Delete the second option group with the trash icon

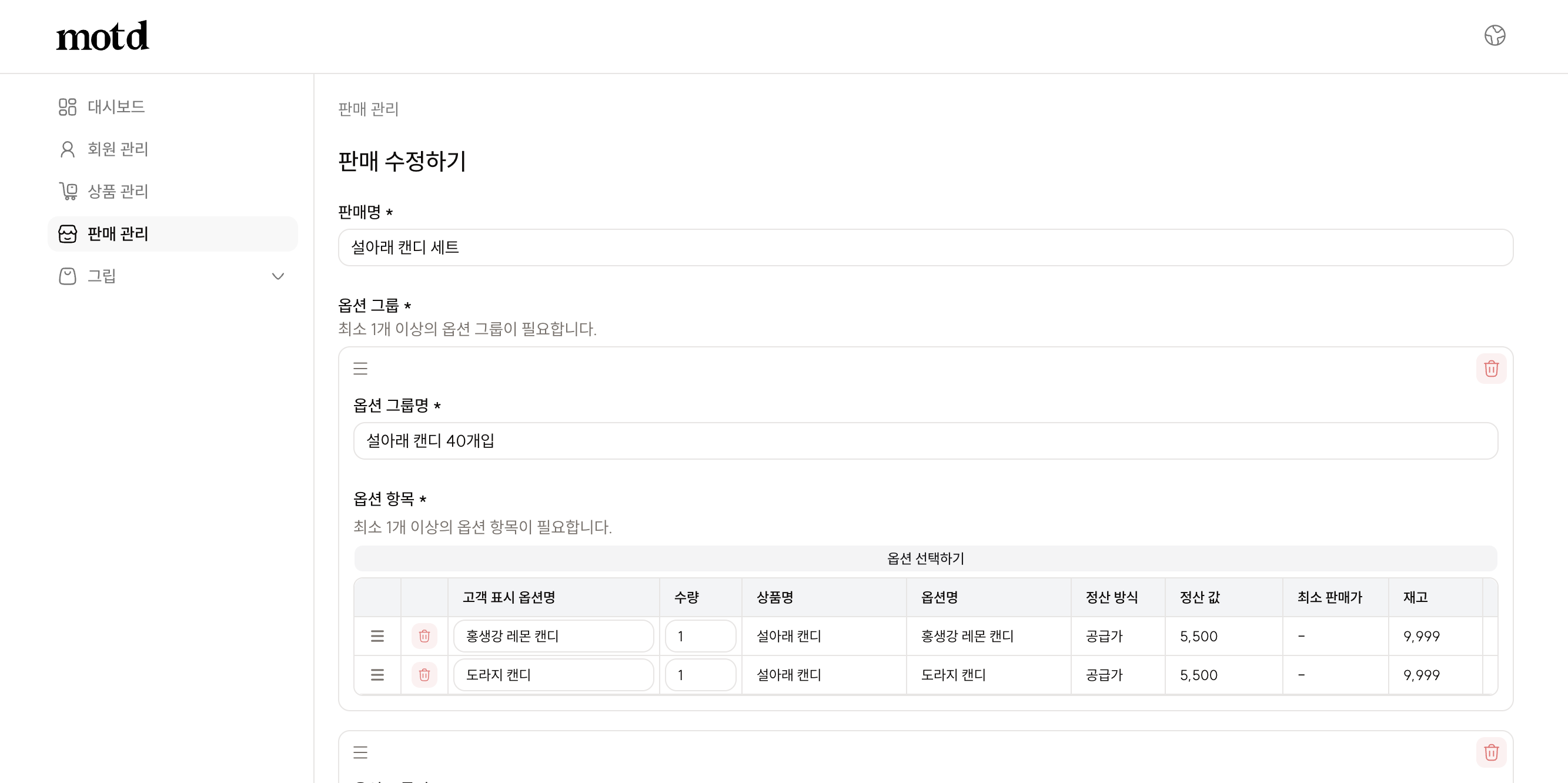click(1491, 752)
